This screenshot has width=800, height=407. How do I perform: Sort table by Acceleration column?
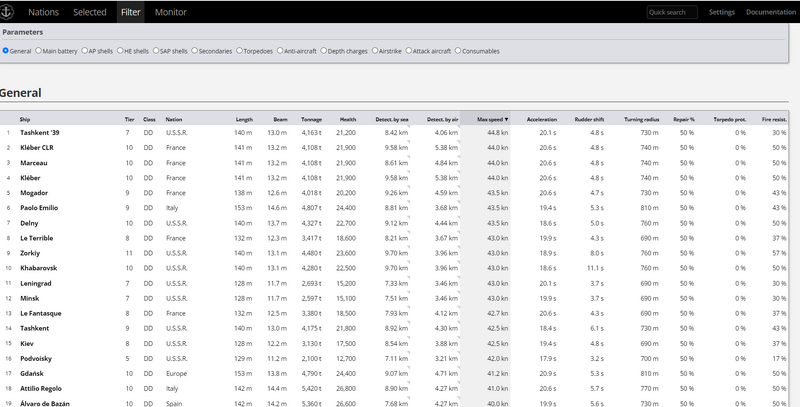(x=541, y=119)
